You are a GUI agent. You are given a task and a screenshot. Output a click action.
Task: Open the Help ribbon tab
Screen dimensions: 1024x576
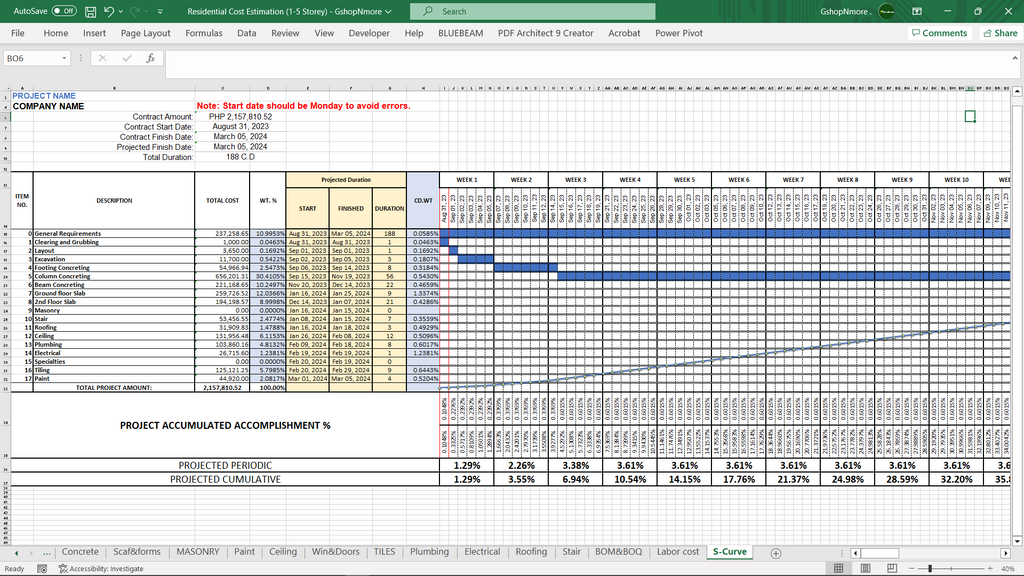click(413, 33)
